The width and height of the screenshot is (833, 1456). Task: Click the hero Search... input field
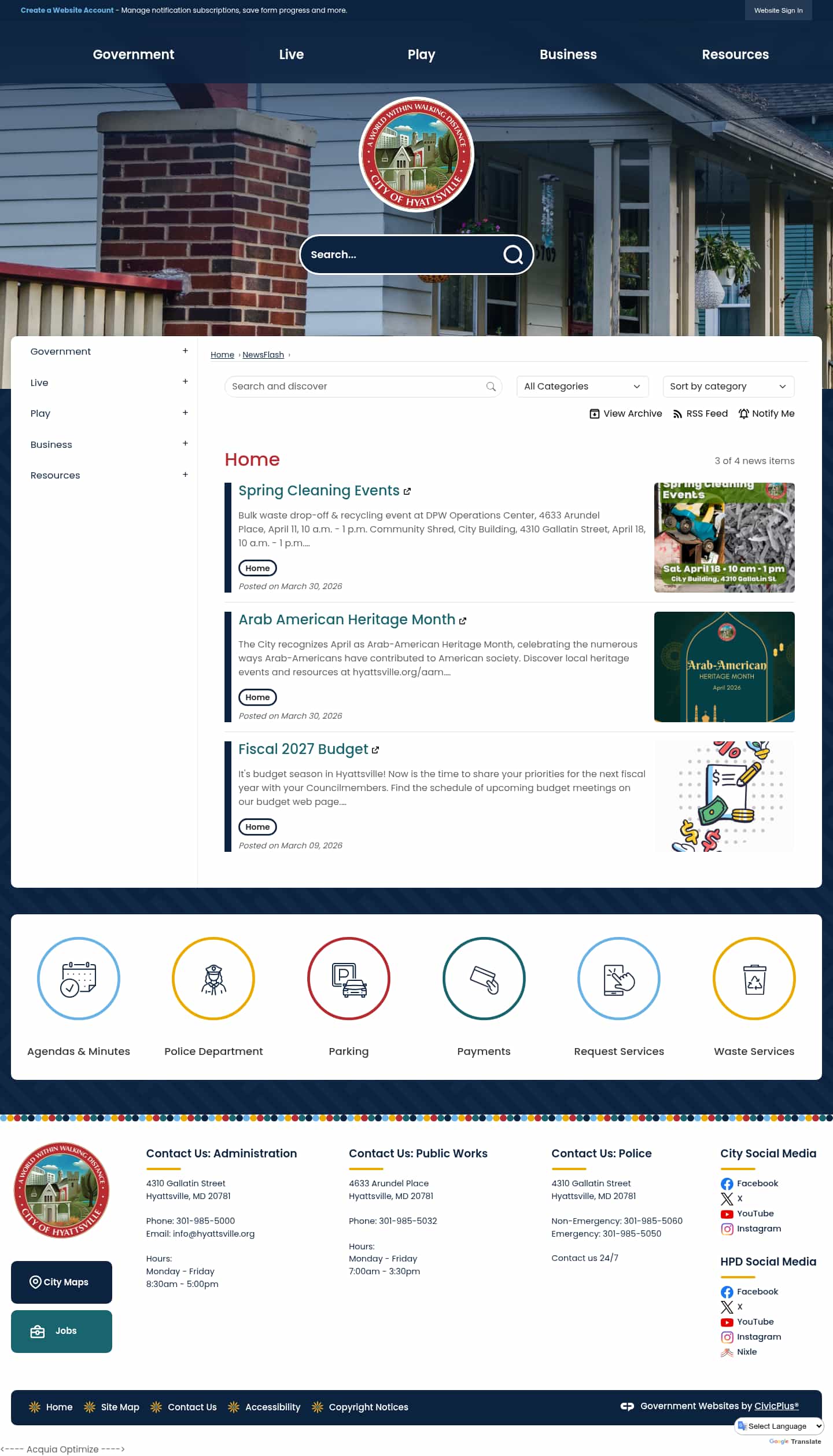(x=402, y=255)
